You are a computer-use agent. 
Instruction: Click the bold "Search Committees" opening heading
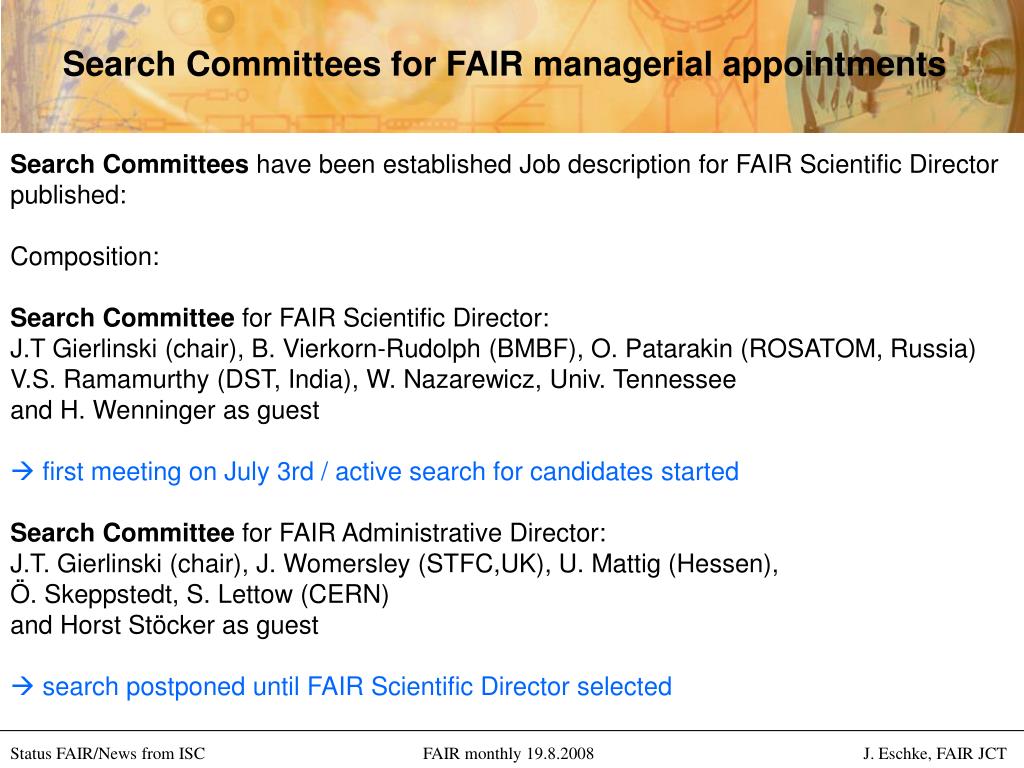tap(130, 164)
